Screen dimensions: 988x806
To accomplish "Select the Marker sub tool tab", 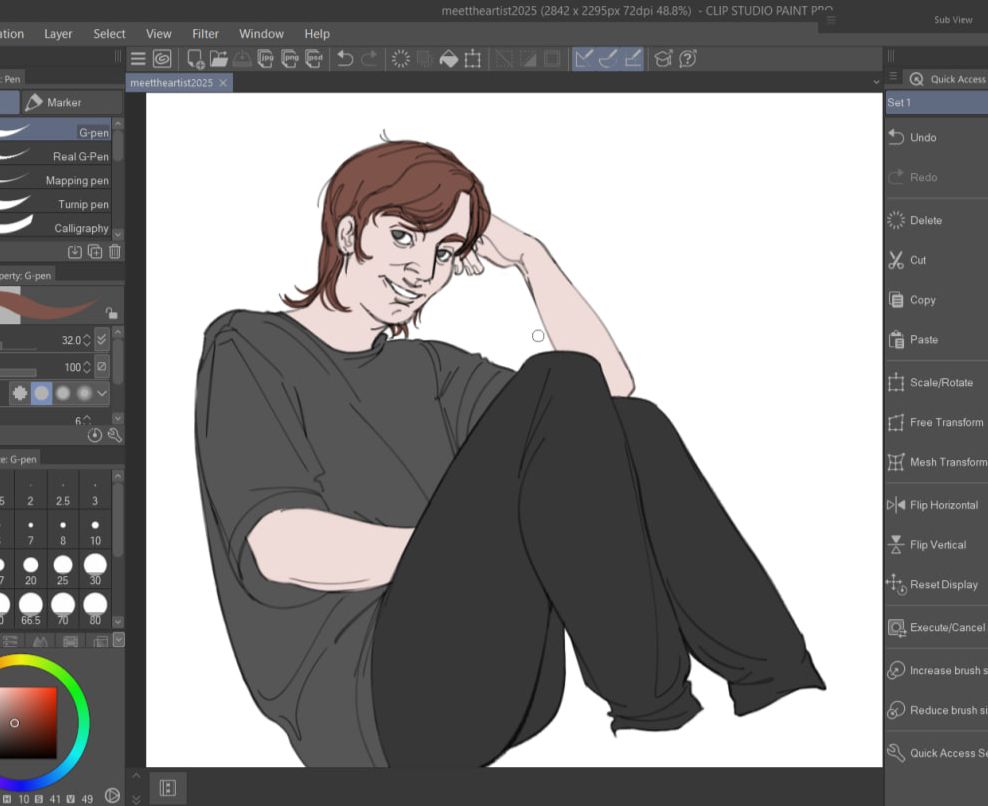I will point(63,102).
